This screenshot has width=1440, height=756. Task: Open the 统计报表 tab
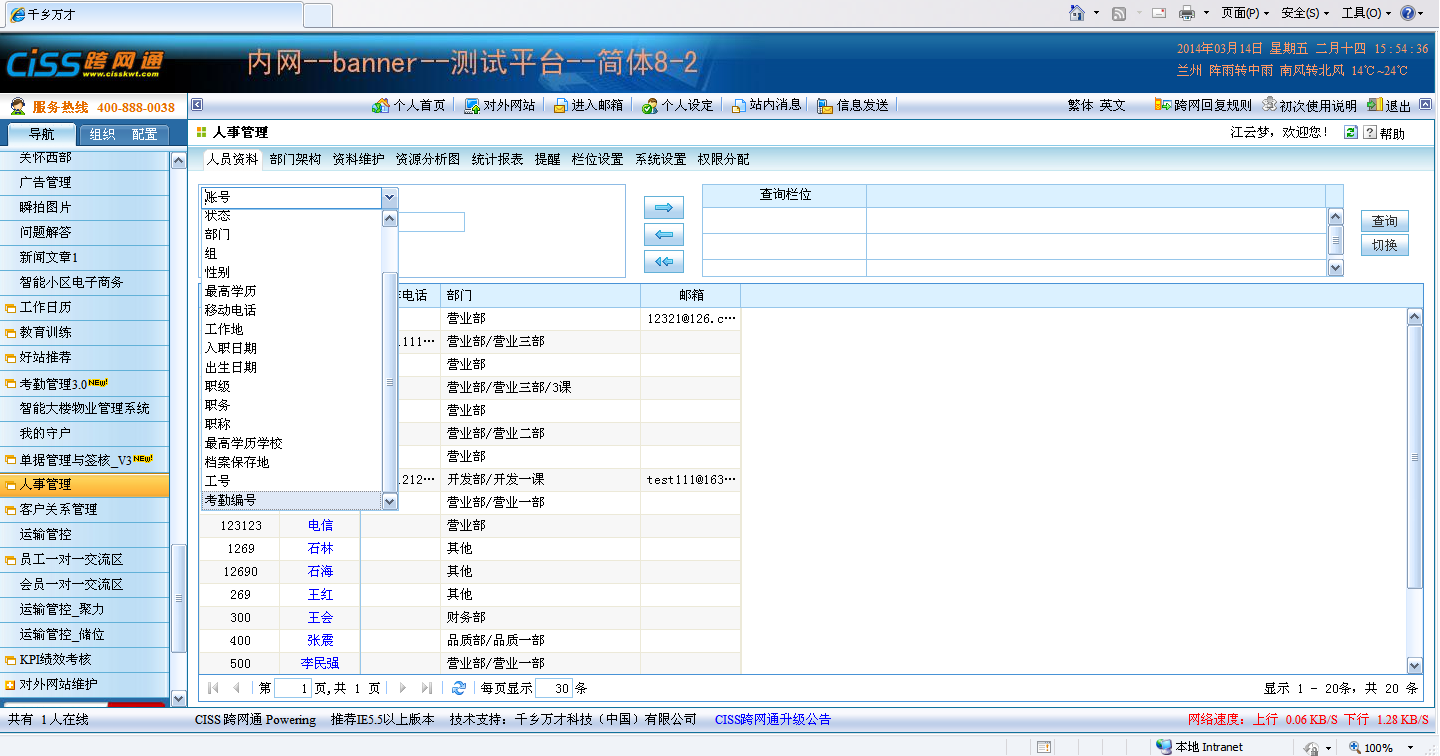[497, 159]
